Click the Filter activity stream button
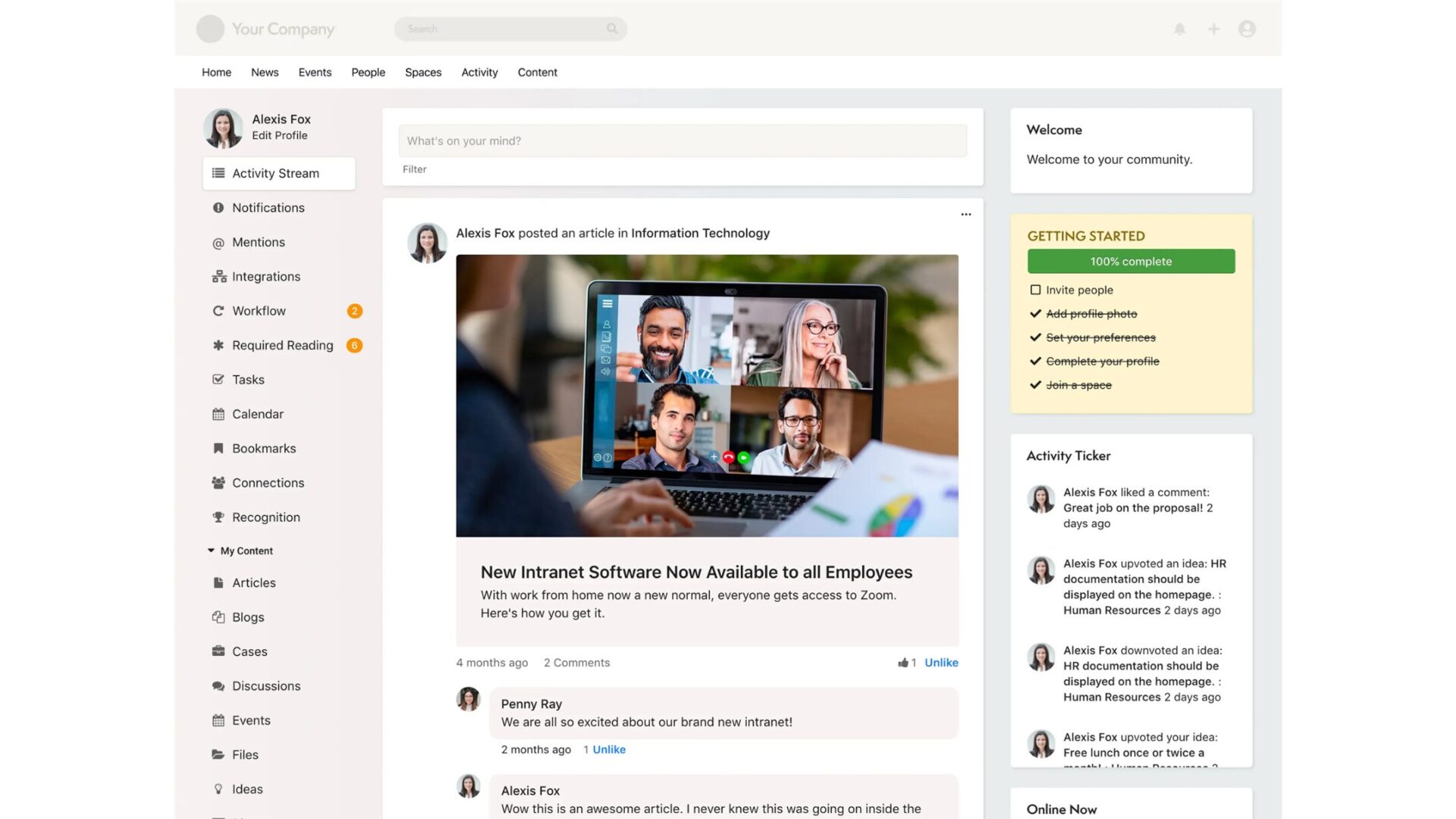1456x819 pixels. coord(414,169)
